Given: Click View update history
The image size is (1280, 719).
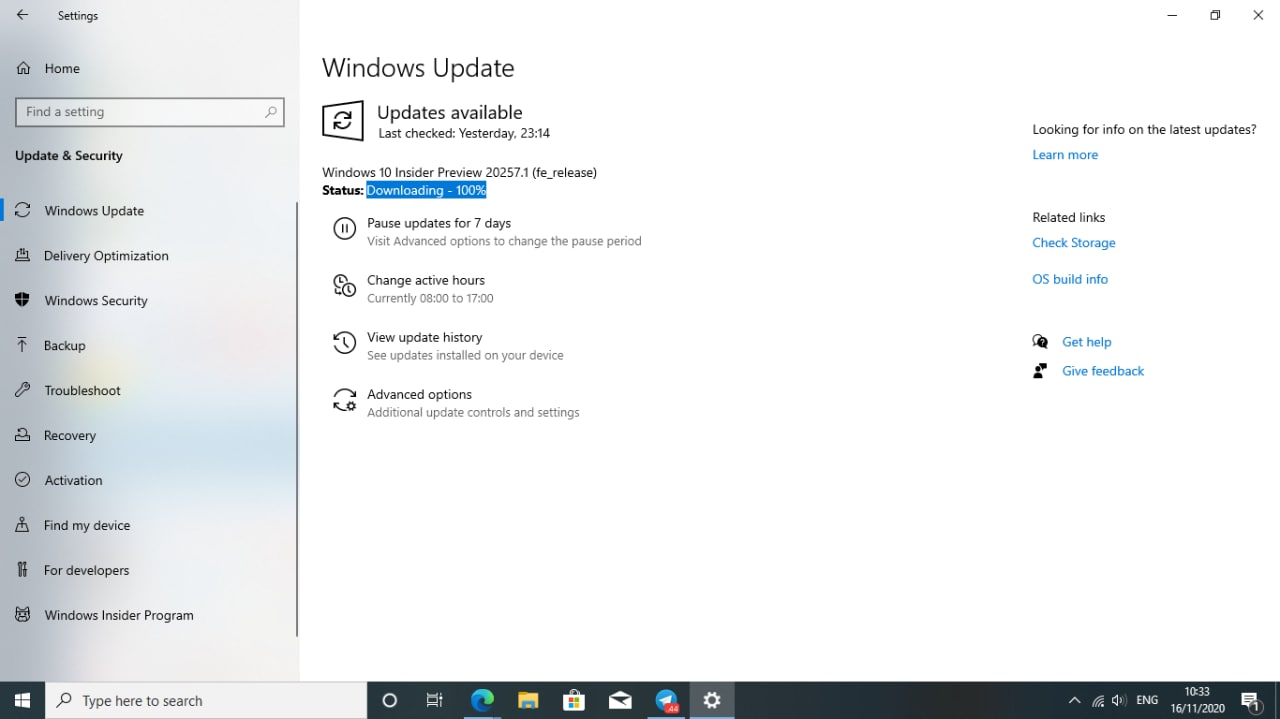Looking at the screenshot, I should (424, 337).
